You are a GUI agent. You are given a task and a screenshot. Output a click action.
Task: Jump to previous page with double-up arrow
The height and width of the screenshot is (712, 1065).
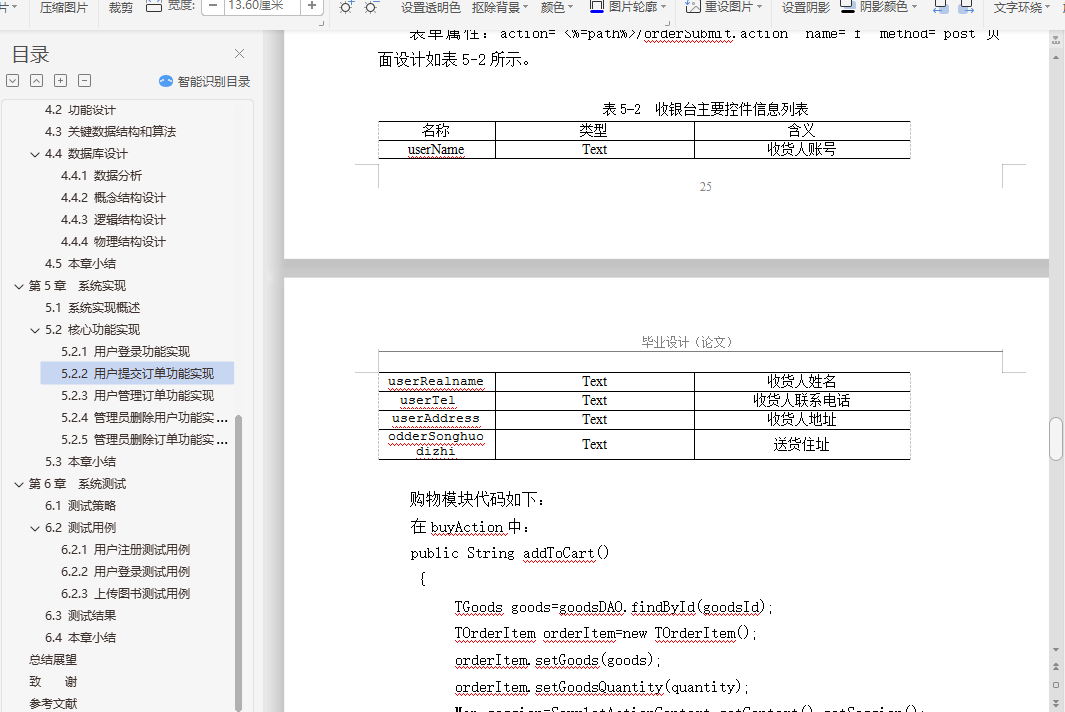[1055, 667]
